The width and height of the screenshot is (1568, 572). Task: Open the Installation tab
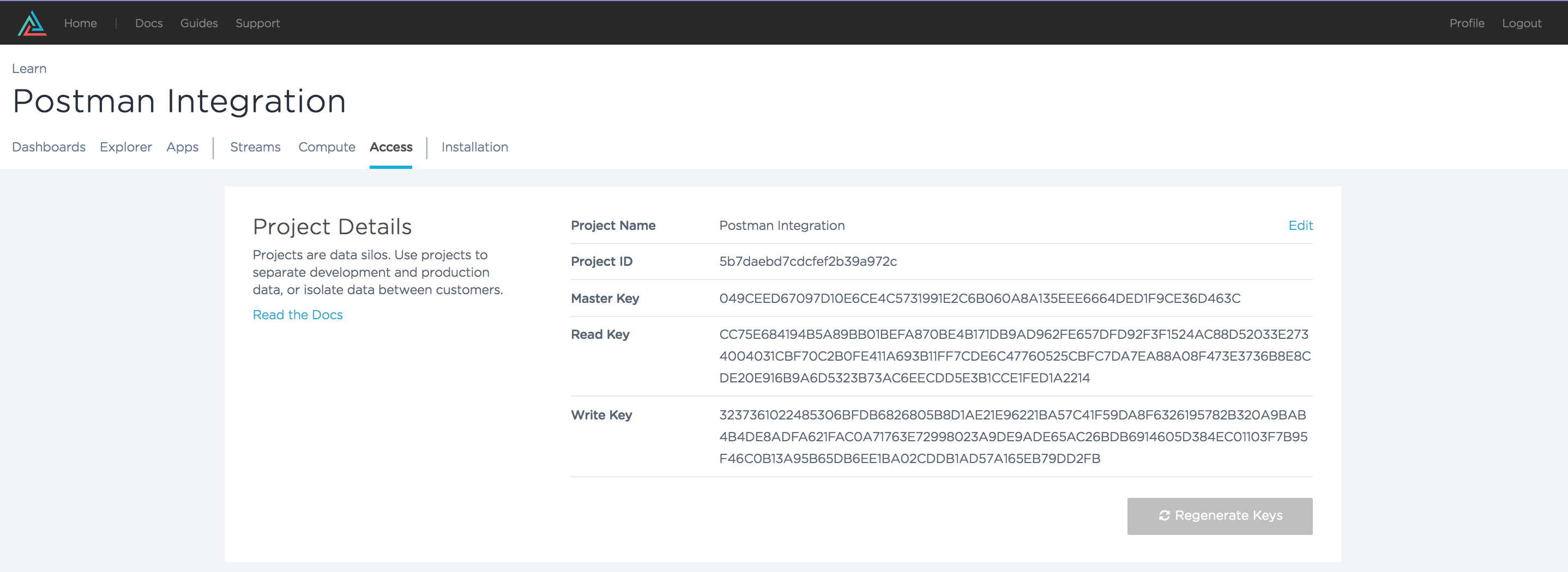click(x=474, y=147)
